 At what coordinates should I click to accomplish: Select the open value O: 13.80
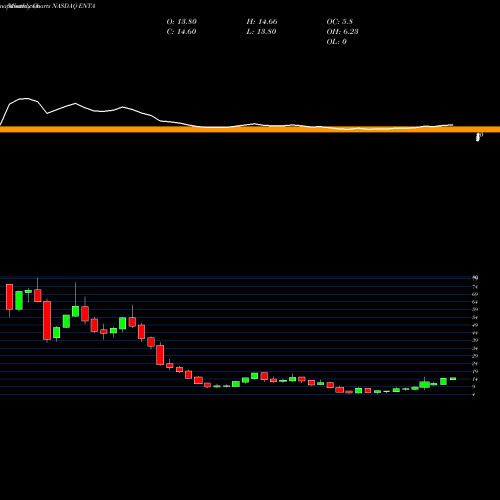182,22
